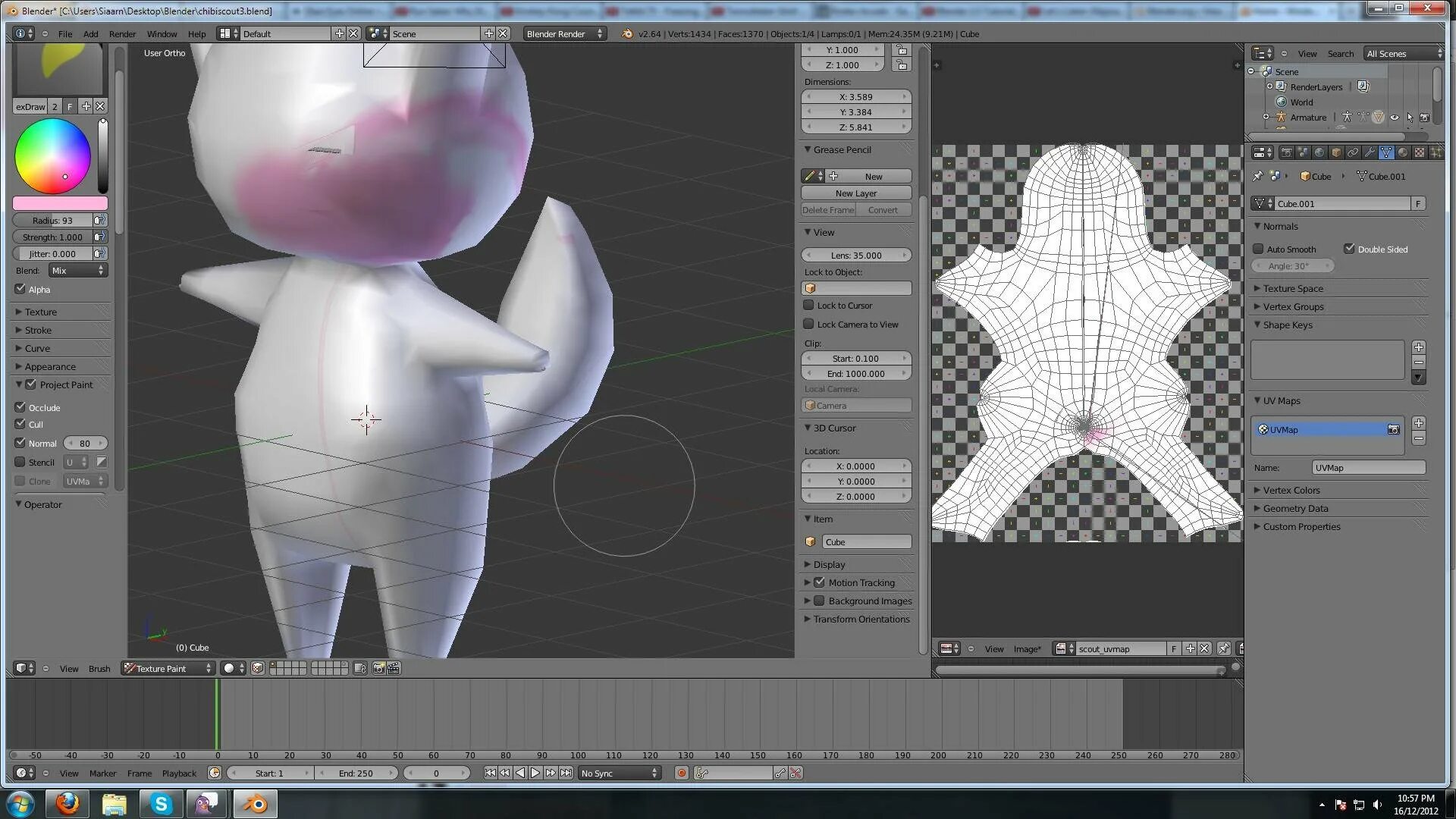This screenshot has width=1456, height=819.
Task: Open the Render menu
Action: pos(122,34)
